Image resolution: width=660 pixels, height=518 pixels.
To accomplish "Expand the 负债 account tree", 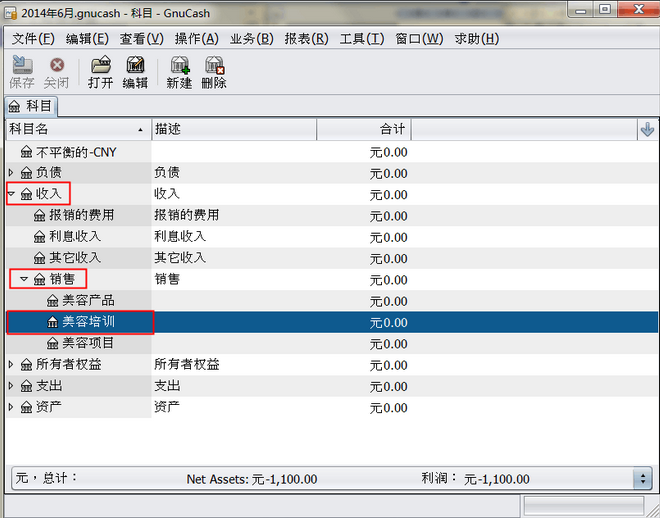I will pyautogui.click(x=11, y=172).
